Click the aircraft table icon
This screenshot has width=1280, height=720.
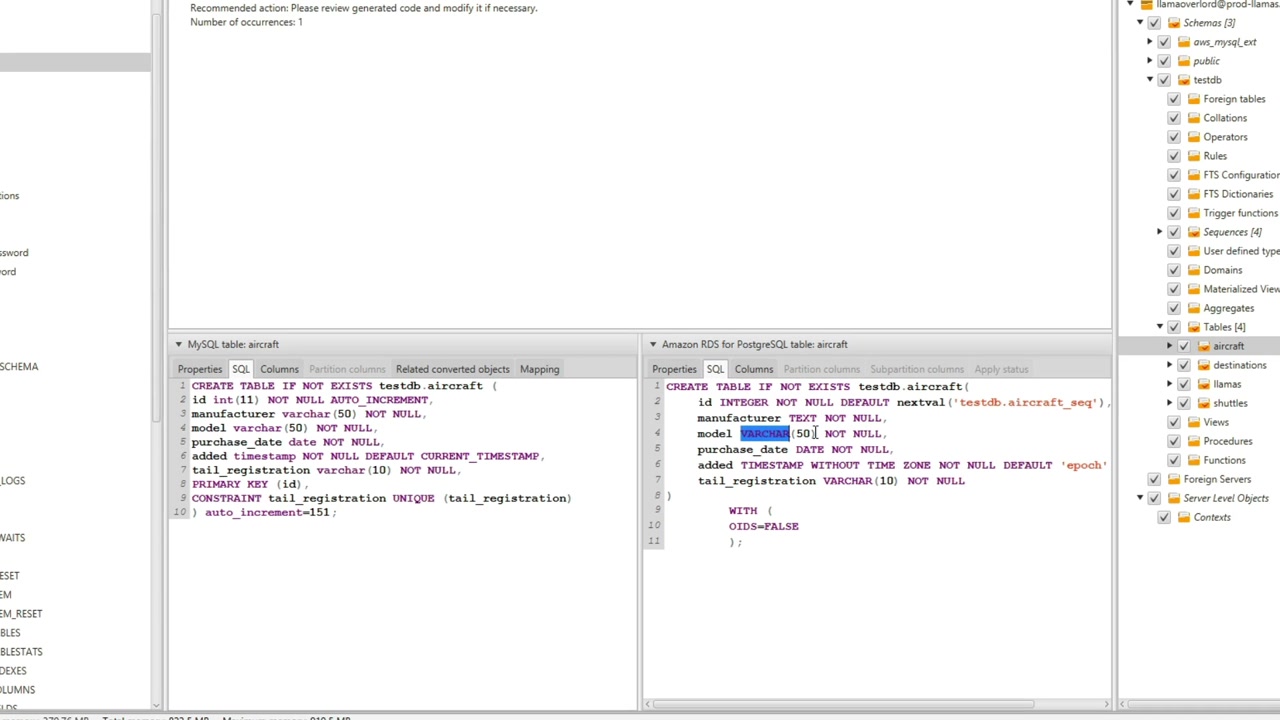click(1204, 346)
